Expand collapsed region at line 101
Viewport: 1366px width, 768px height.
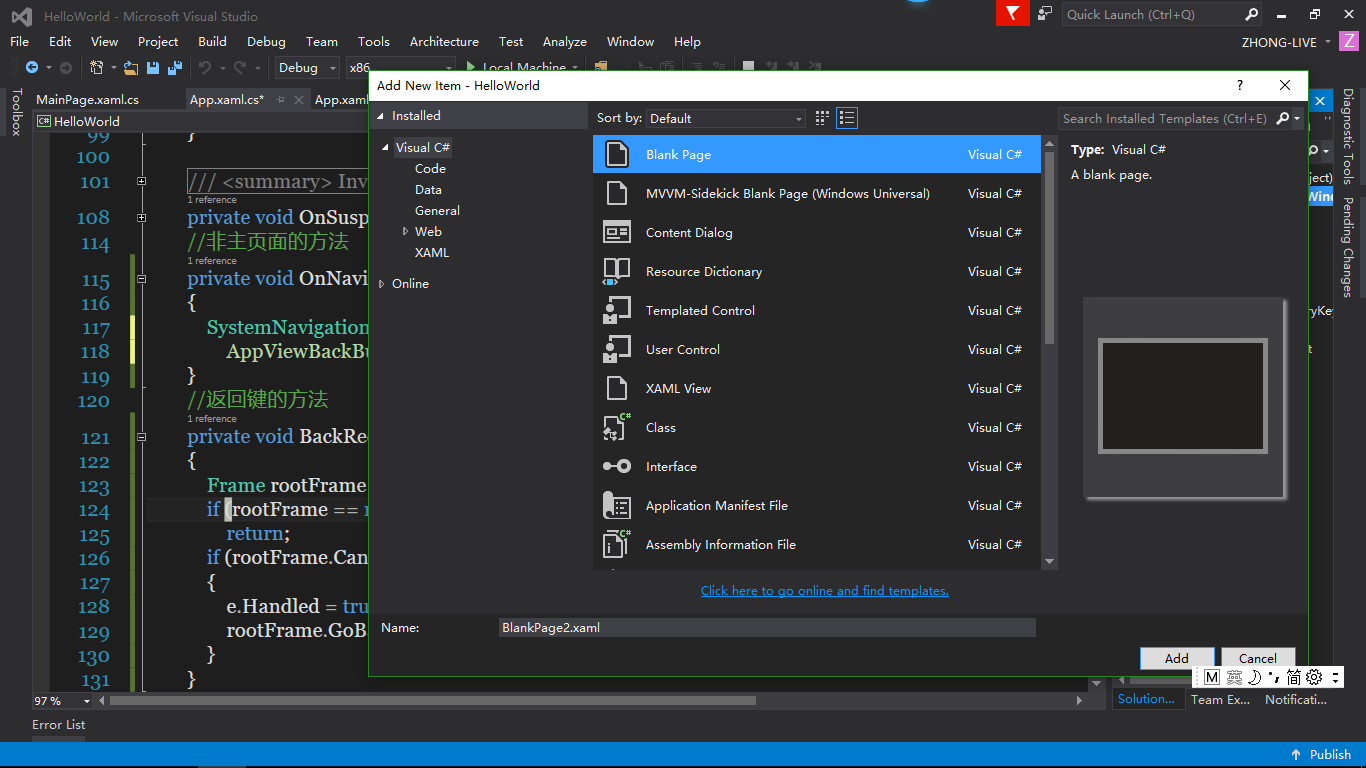[141, 182]
